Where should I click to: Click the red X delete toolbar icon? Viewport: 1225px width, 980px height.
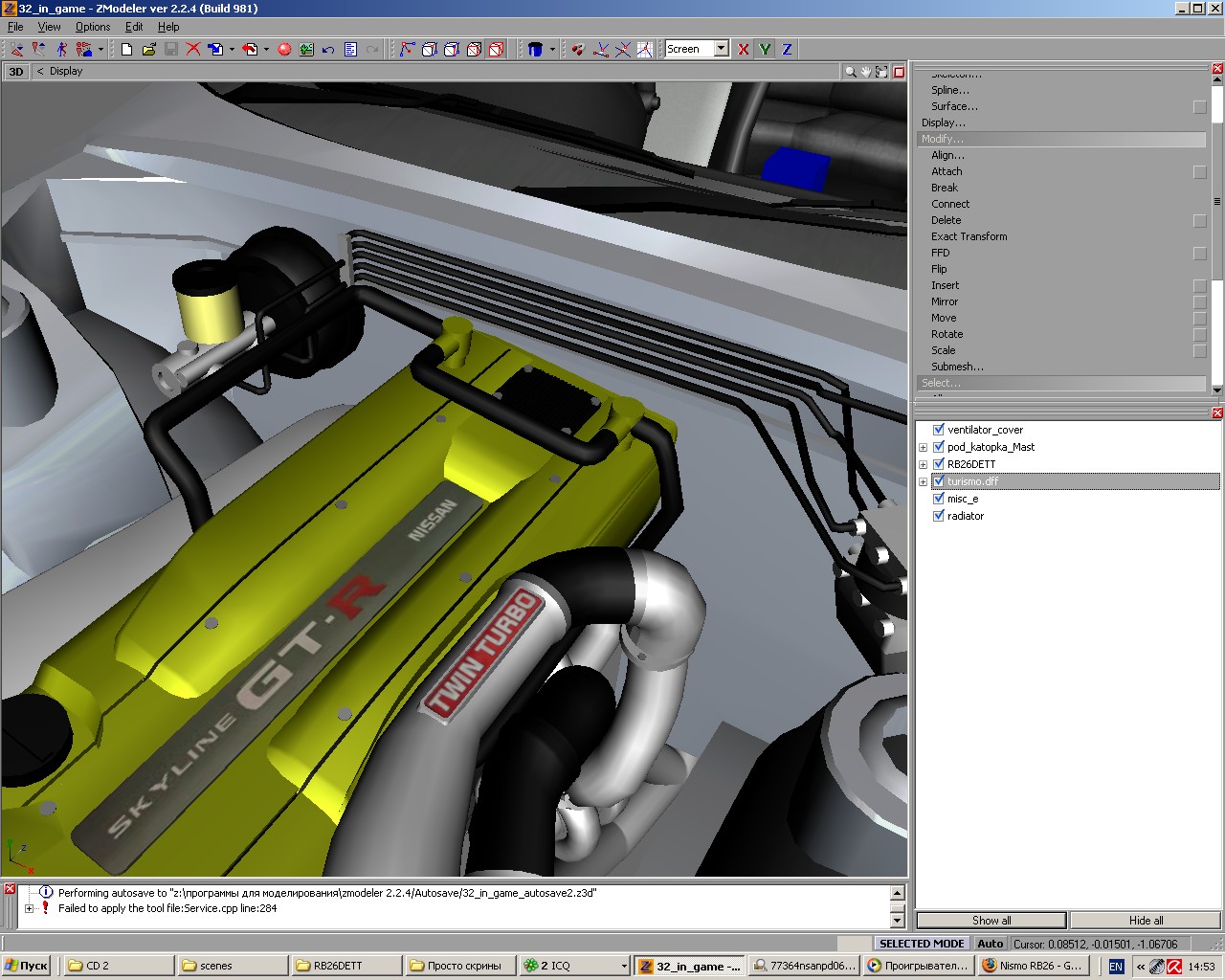193,49
